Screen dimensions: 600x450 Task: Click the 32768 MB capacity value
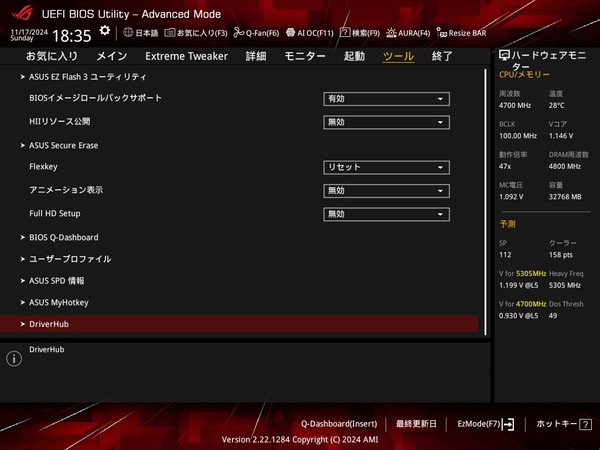click(x=565, y=197)
